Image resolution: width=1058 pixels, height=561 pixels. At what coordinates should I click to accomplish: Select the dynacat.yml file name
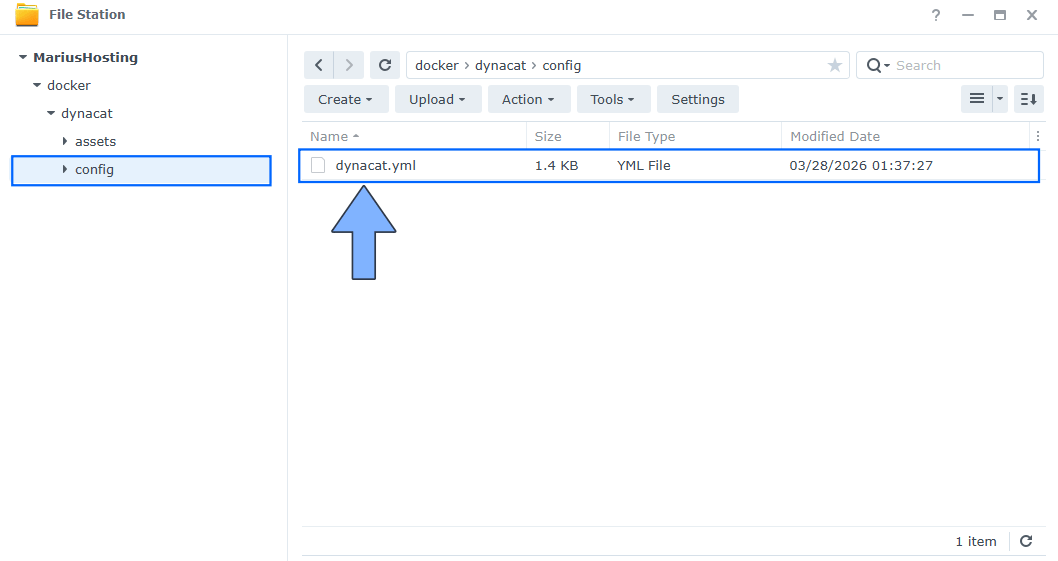(x=376, y=165)
